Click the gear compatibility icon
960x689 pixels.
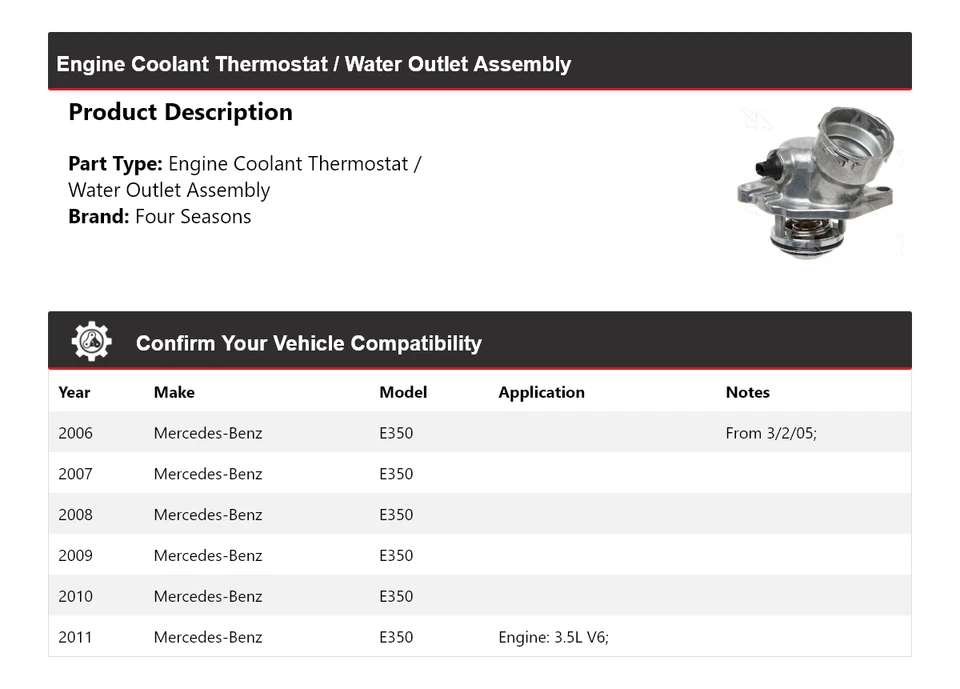click(x=91, y=342)
